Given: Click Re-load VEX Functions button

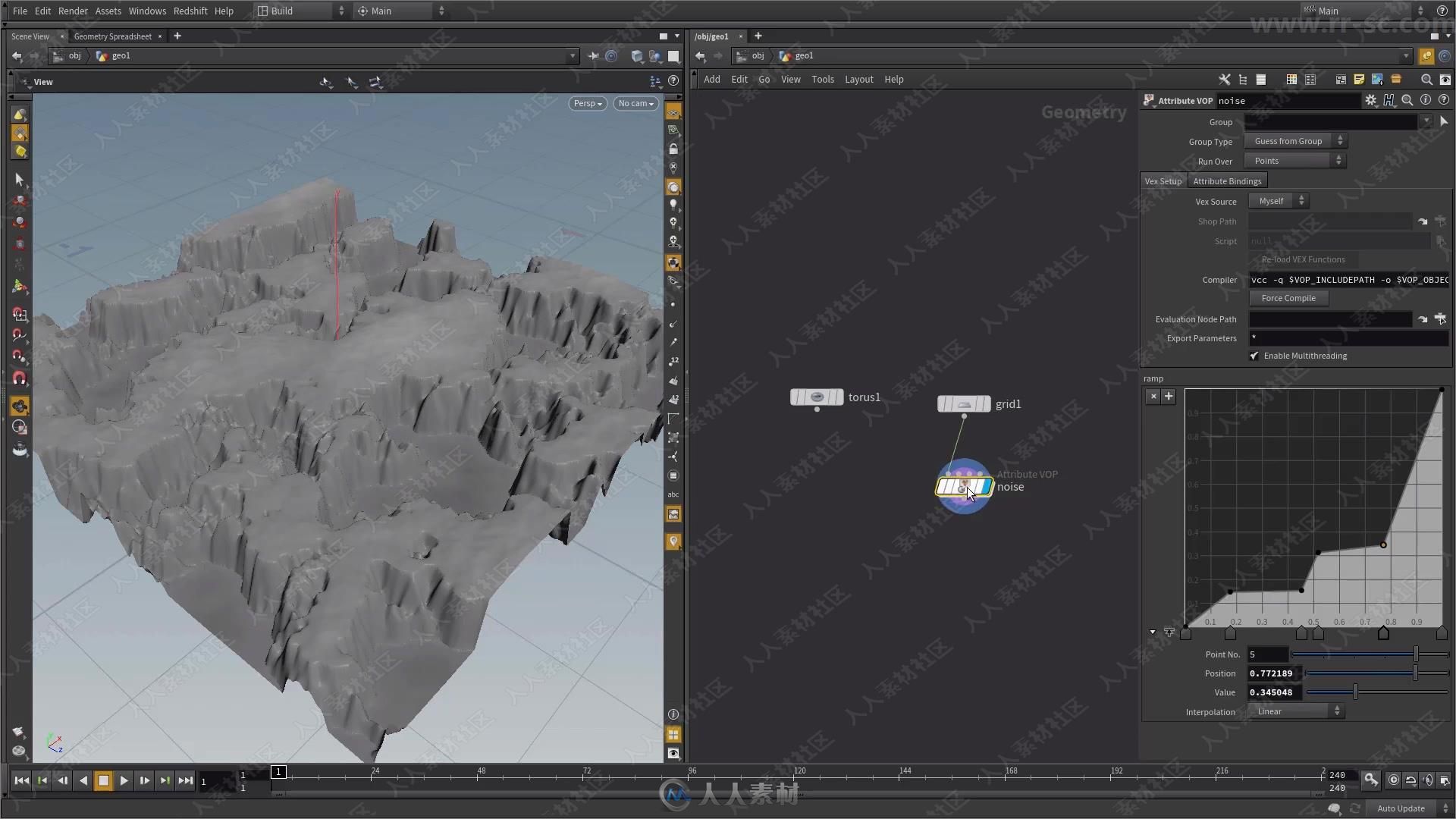Looking at the screenshot, I should (1302, 260).
